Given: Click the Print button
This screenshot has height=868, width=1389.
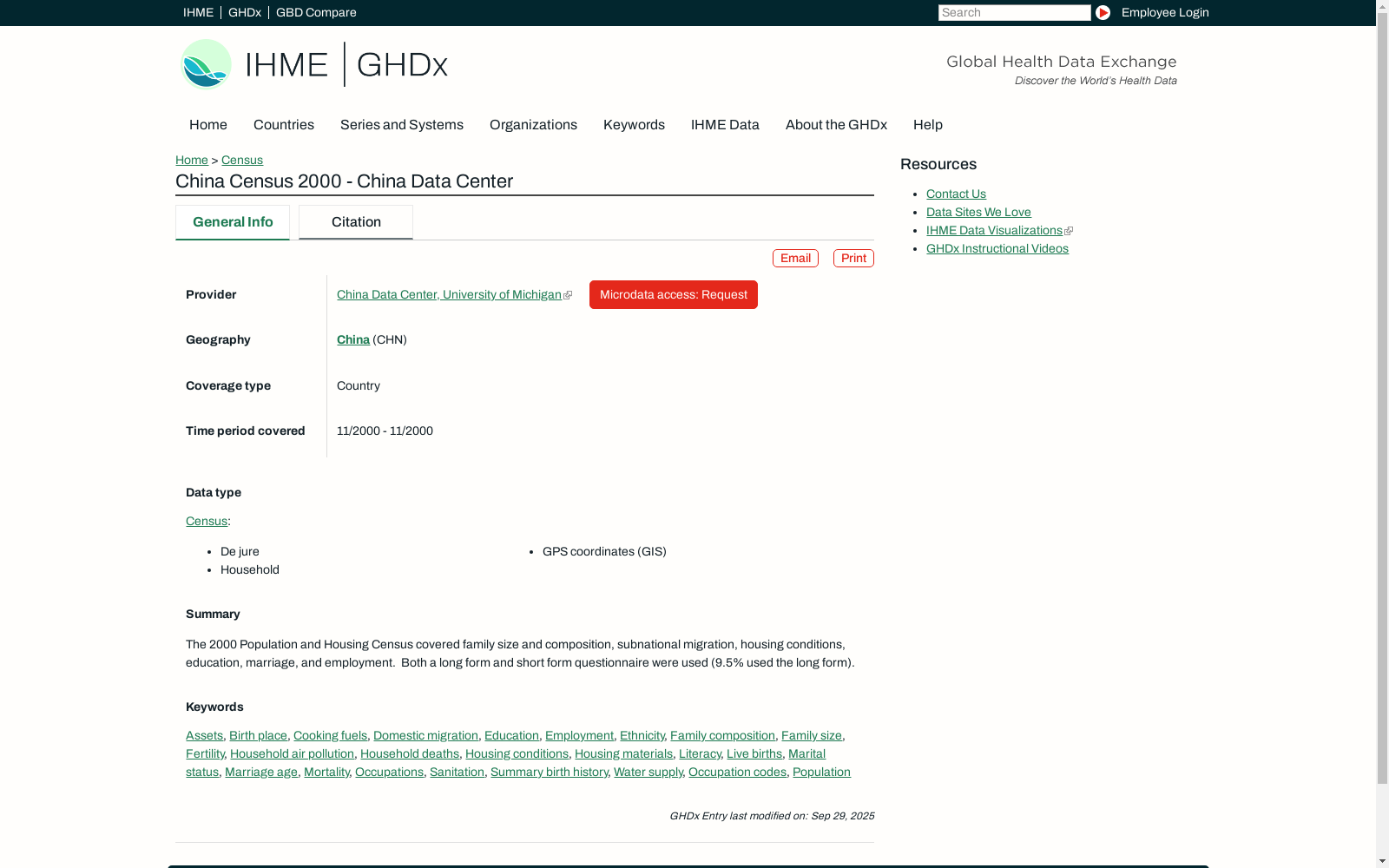Looking at the screenshot, I should [853, 259].
